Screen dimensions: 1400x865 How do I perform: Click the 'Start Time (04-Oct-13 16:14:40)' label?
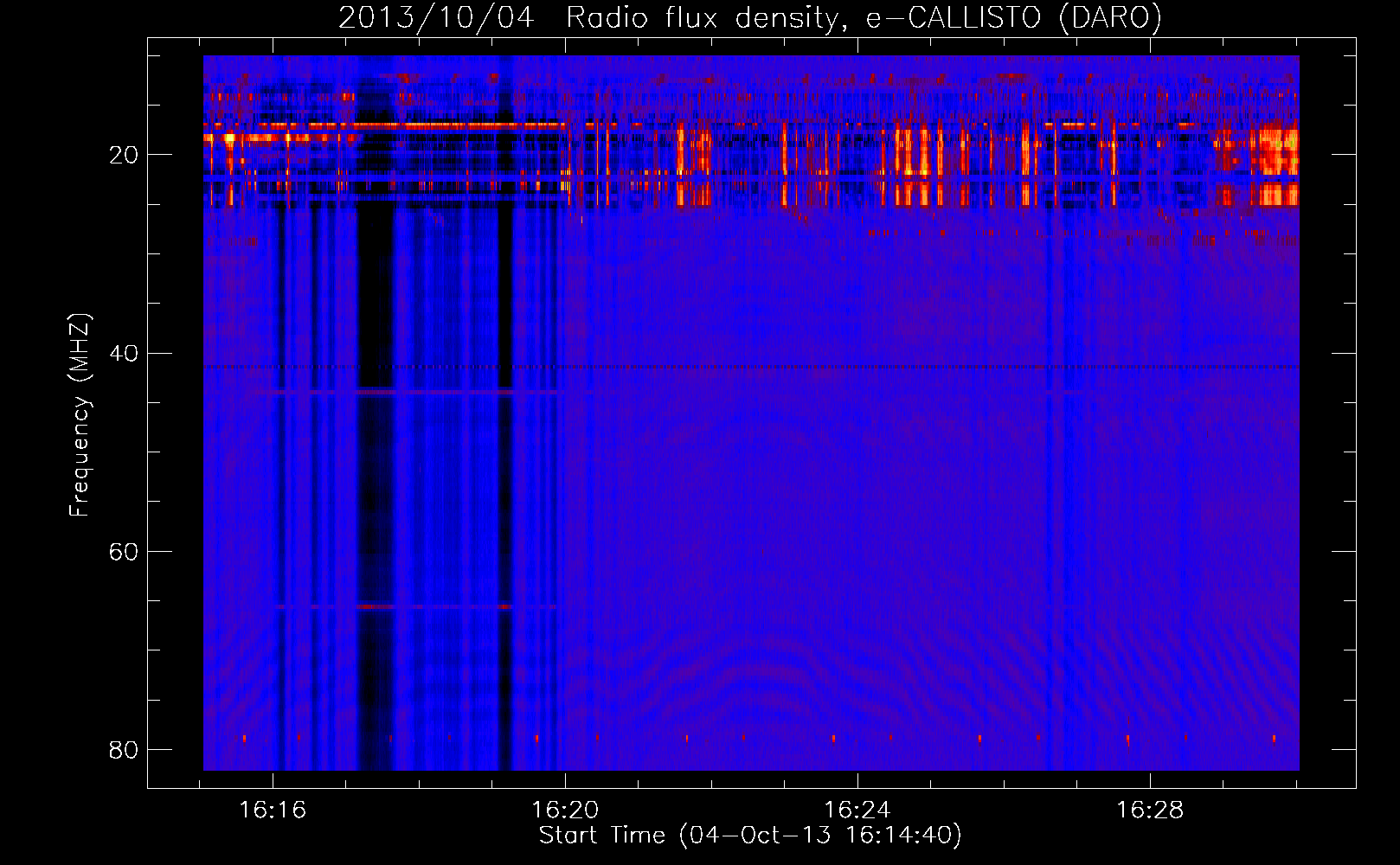[x=750, y=836]
